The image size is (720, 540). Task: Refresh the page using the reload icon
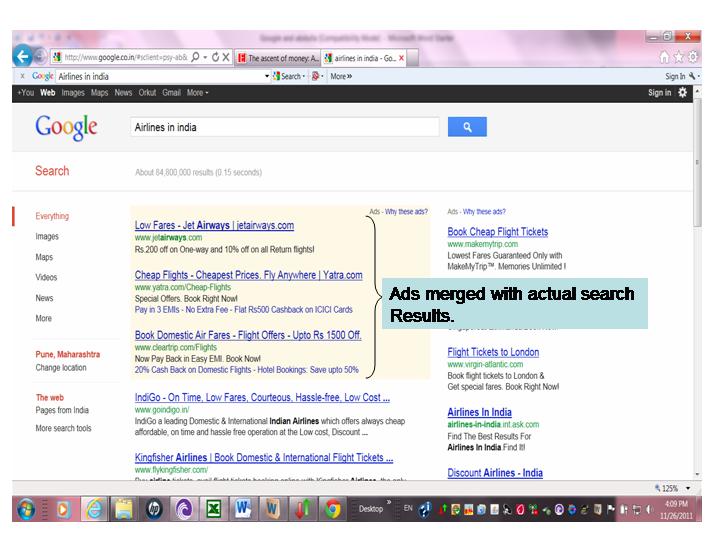click(215, 57)
